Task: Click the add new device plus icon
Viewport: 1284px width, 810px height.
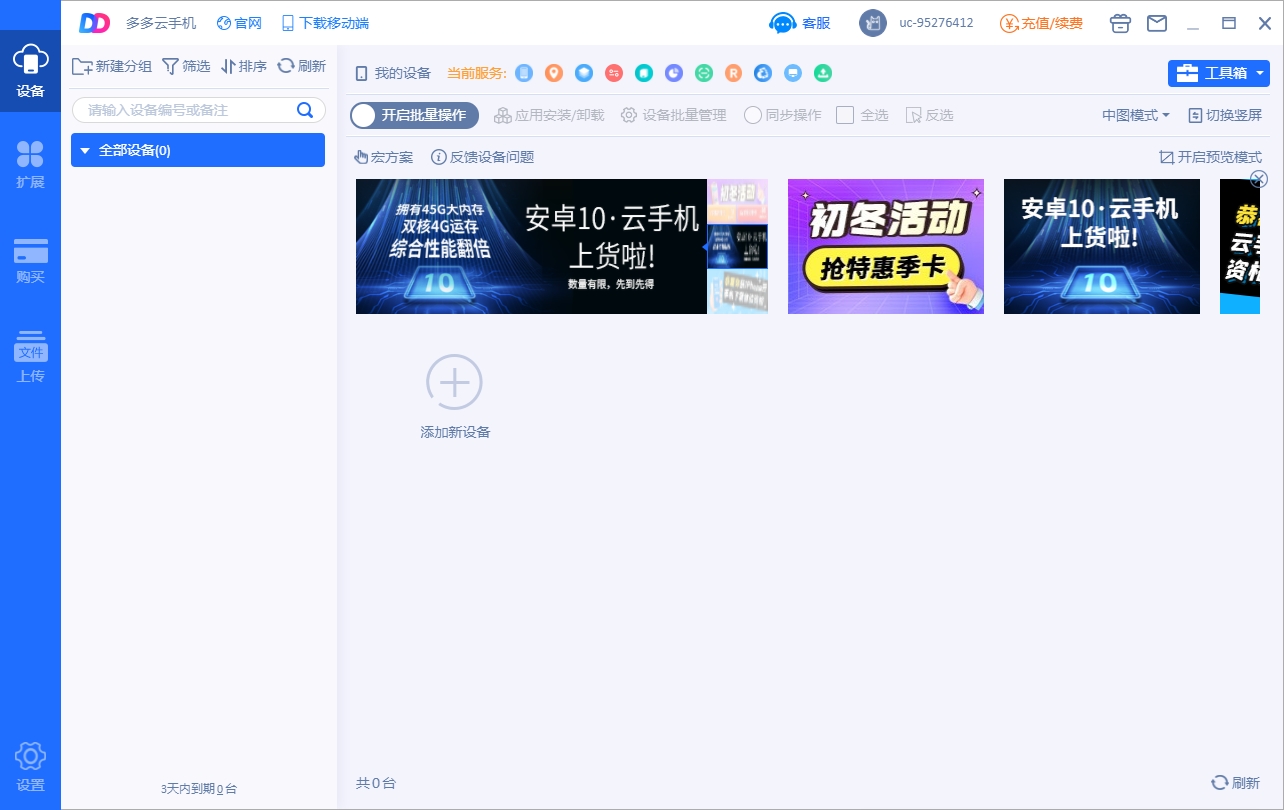Action: tap(455, 382)
